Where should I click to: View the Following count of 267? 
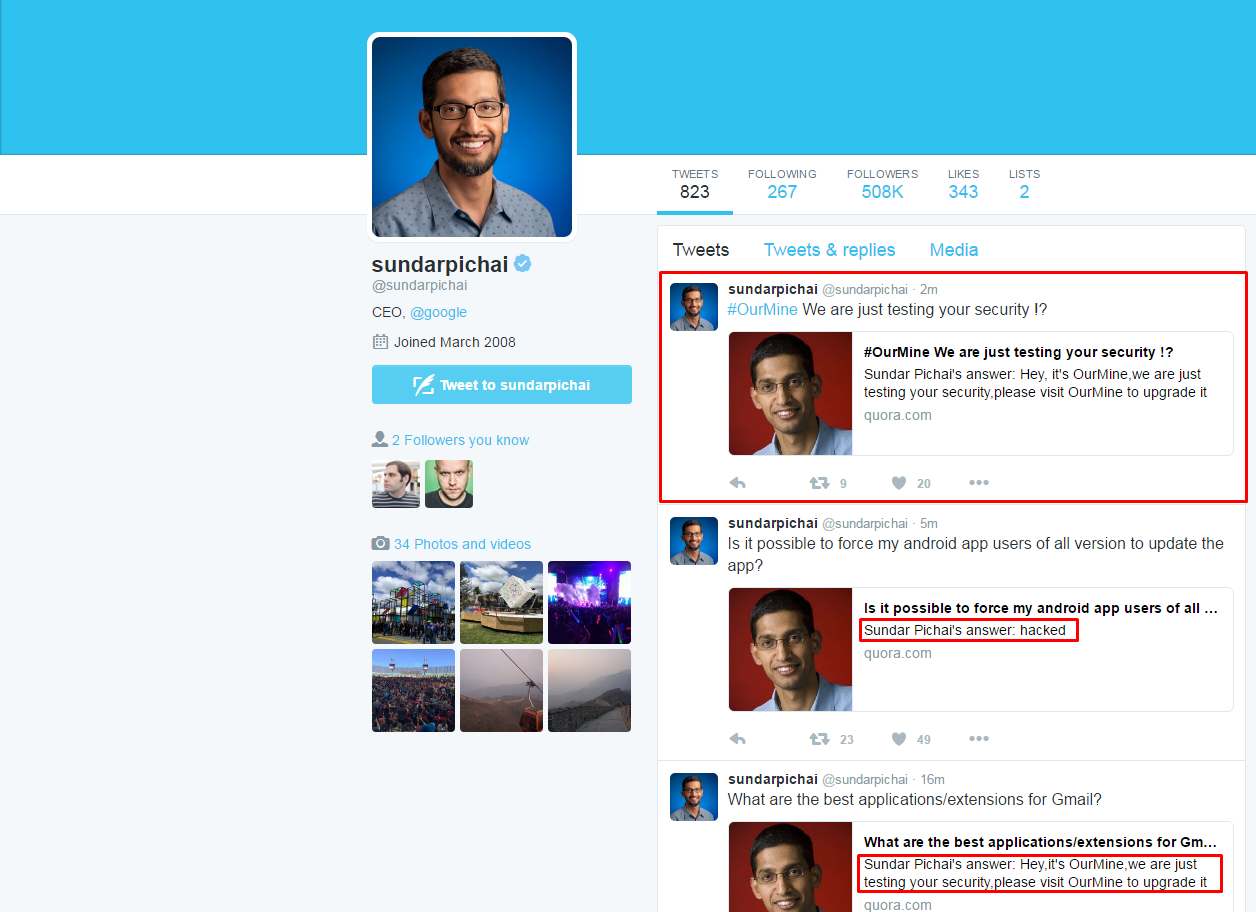[782, 184]
